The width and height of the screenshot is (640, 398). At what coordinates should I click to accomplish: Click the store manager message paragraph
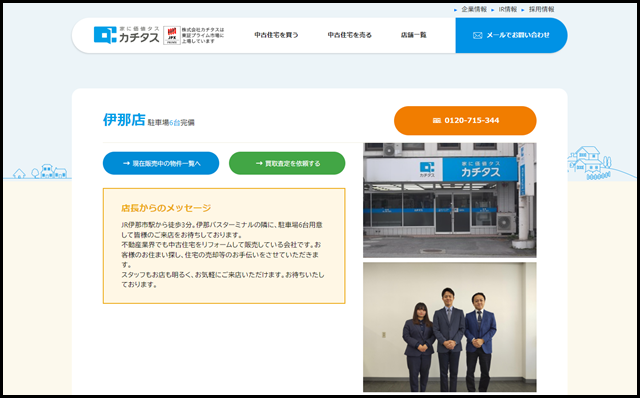pos(223,255)
